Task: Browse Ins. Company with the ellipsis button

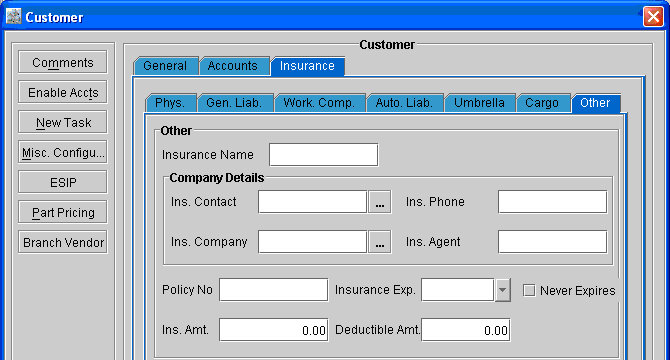Action: pos(379,242)
